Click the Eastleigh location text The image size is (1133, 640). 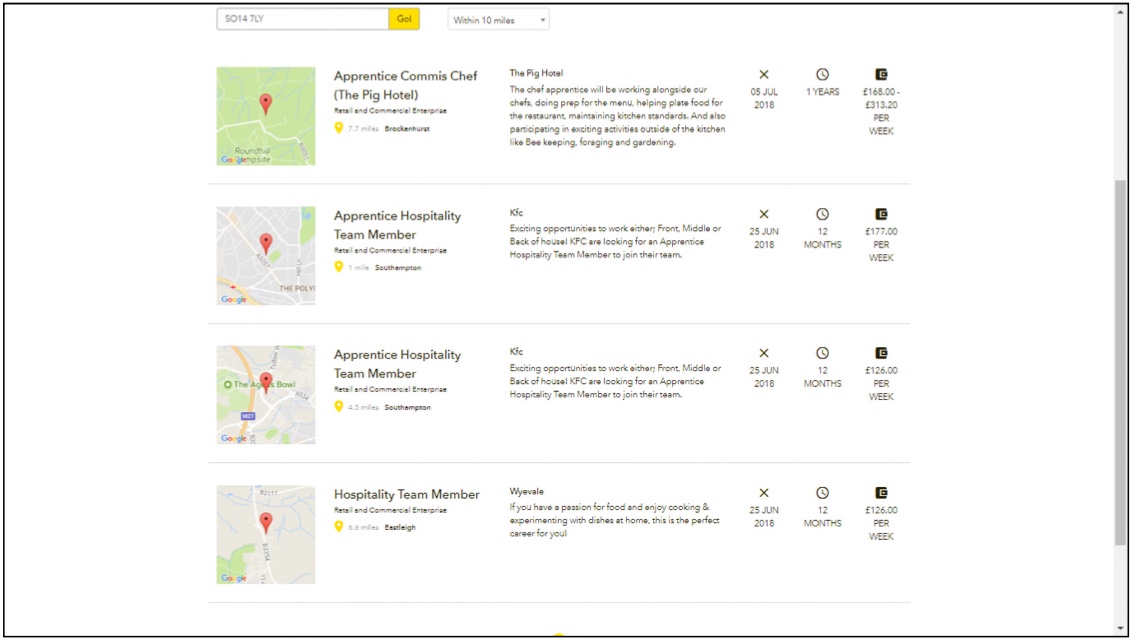(400, 527)
